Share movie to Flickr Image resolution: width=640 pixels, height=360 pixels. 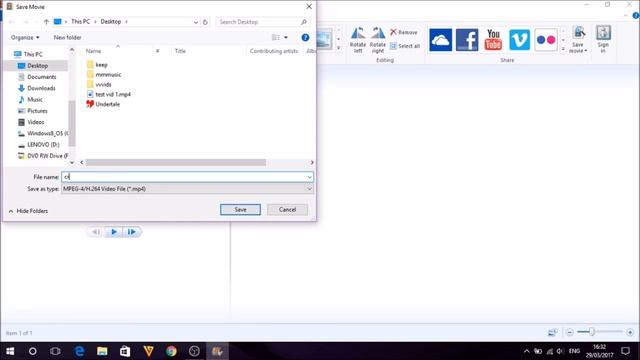tap(546, 40)
